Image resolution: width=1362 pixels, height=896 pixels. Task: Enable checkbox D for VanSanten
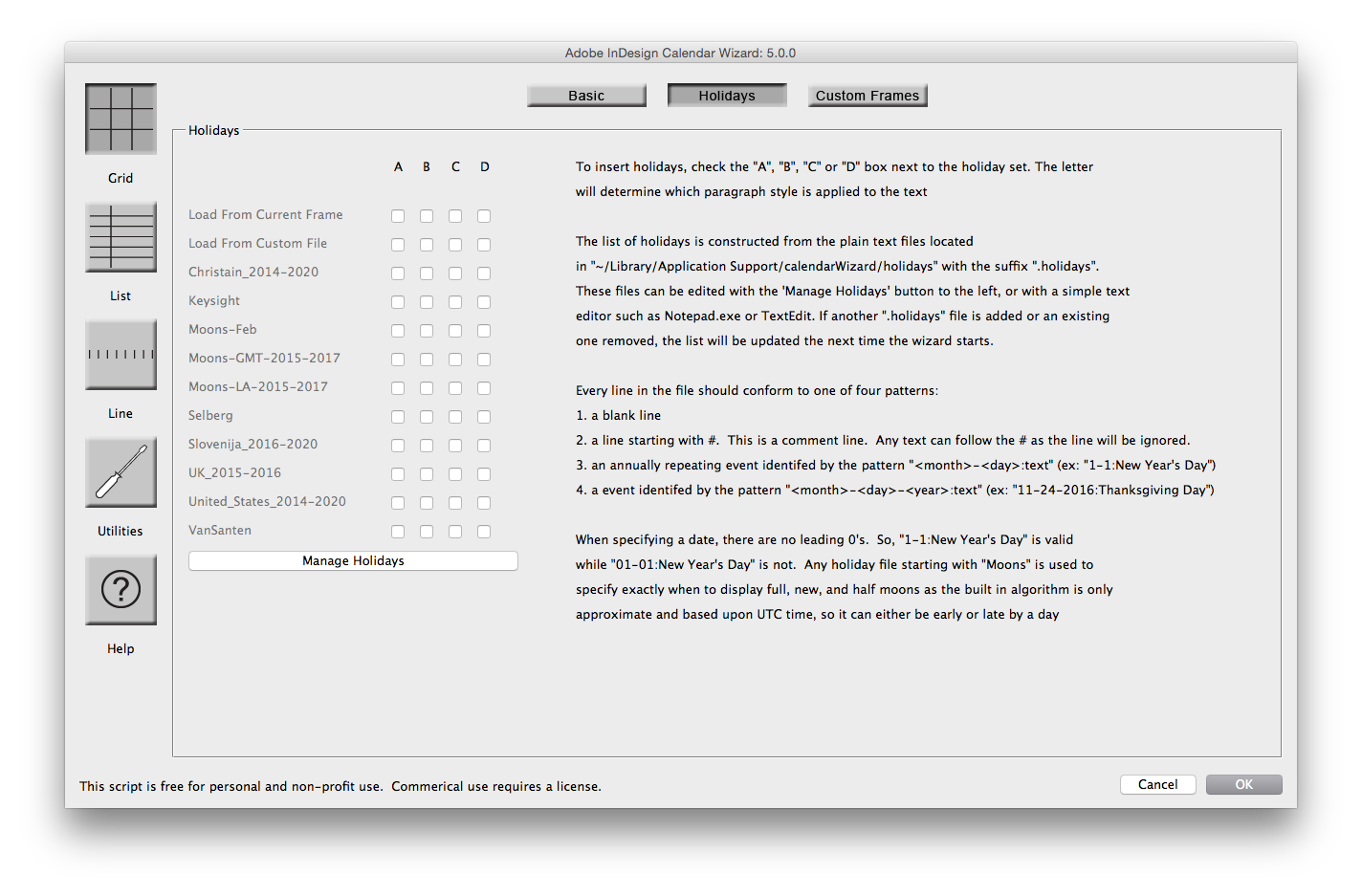484,531
